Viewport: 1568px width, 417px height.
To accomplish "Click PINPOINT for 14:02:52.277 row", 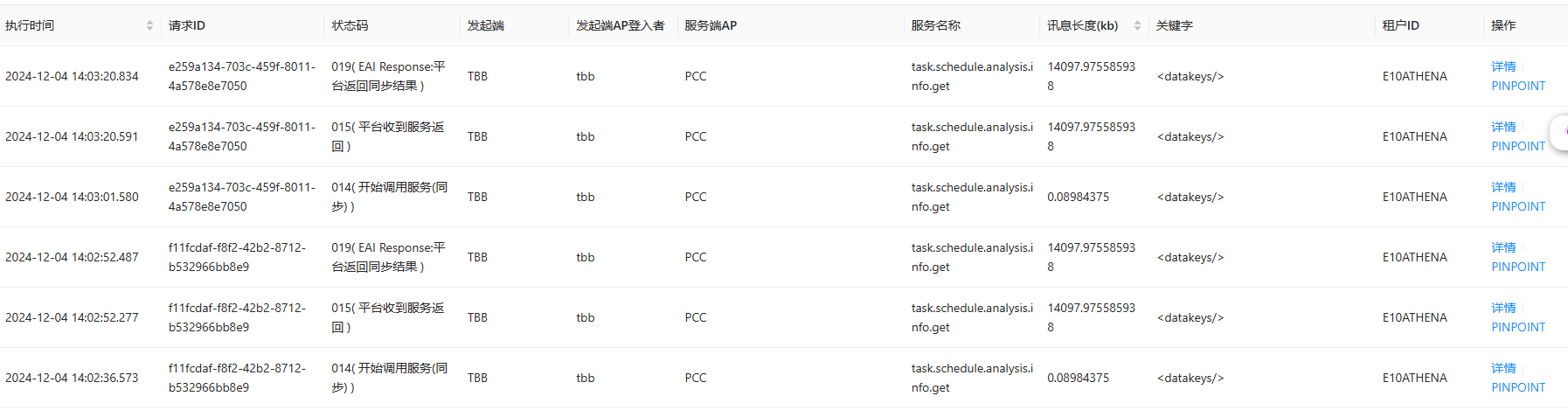I will tap(1518, 327).
